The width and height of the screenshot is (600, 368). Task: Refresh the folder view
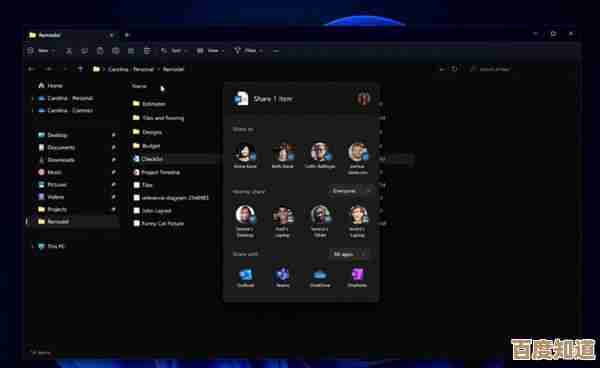point(455,69)
